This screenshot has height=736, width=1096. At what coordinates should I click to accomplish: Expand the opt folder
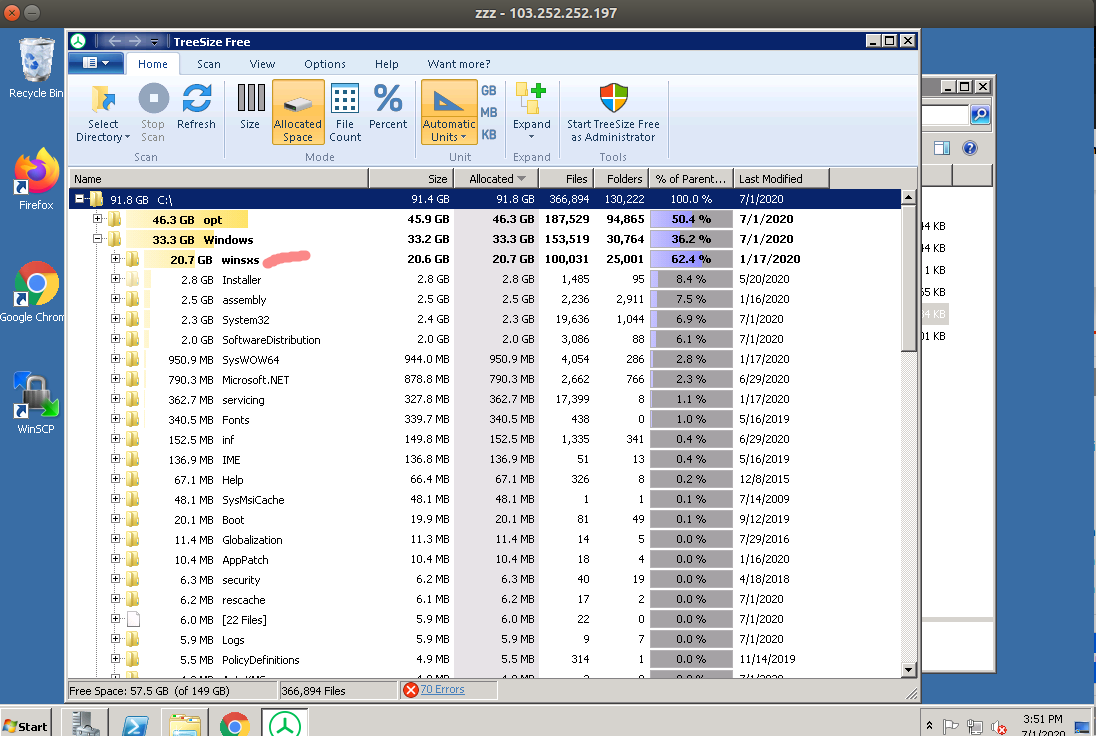98,219
